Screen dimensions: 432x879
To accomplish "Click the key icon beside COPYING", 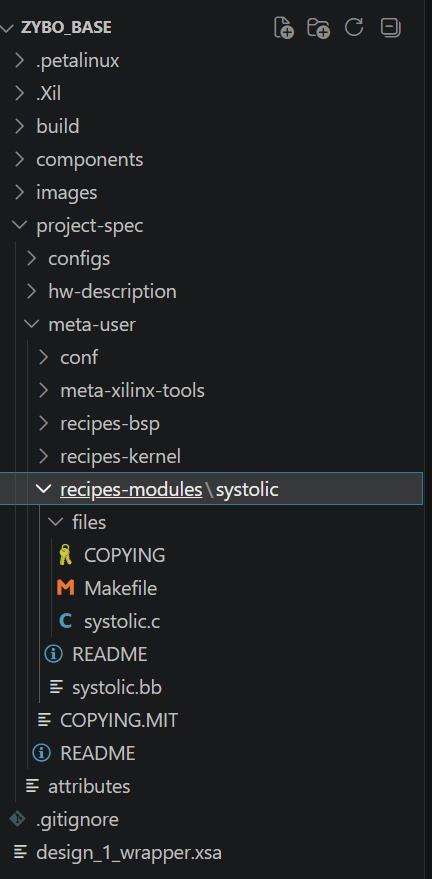I will click(x=66, y=556).
